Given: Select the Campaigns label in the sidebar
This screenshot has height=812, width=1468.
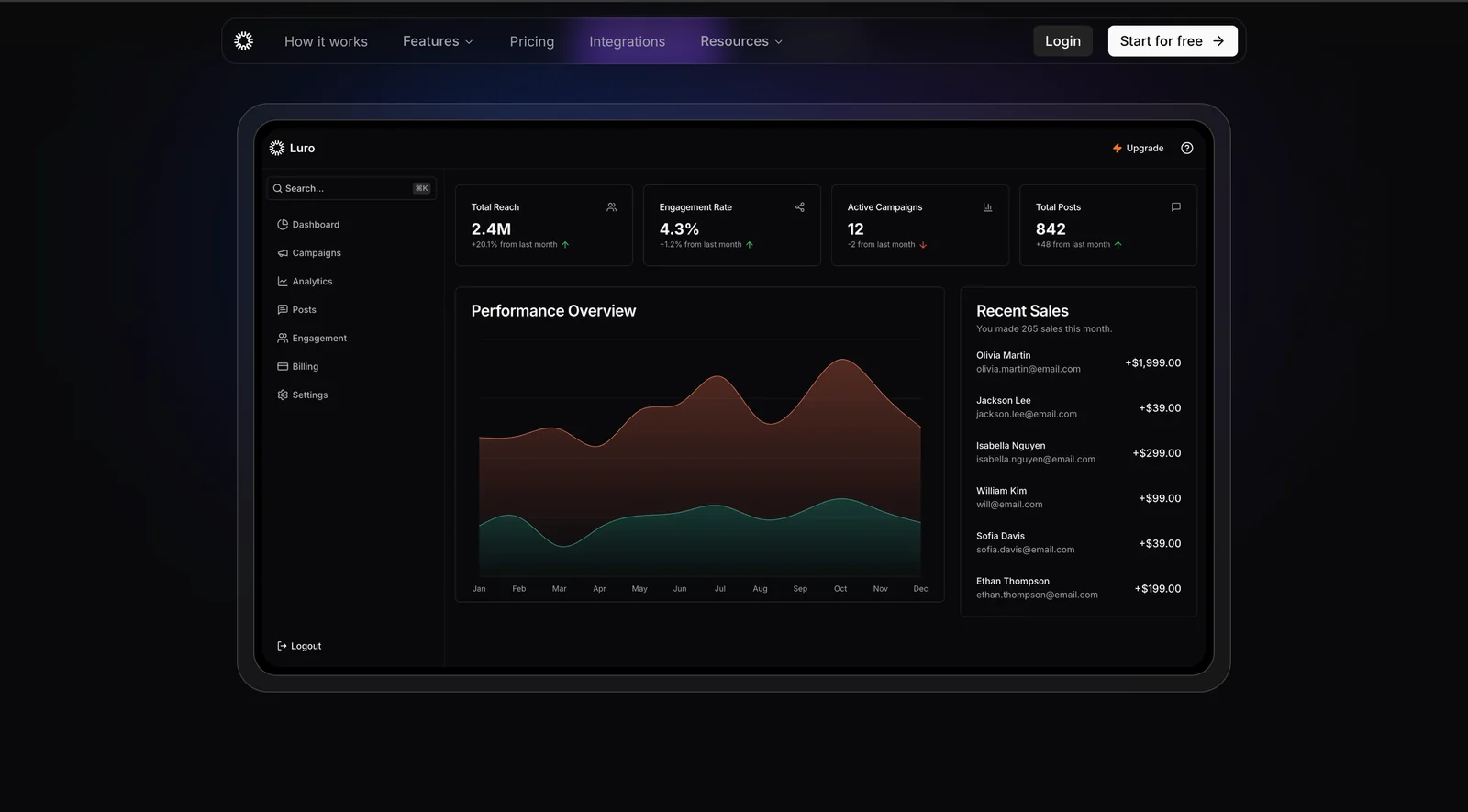Looking at the screenshot, I should click(x=317, y=252).
